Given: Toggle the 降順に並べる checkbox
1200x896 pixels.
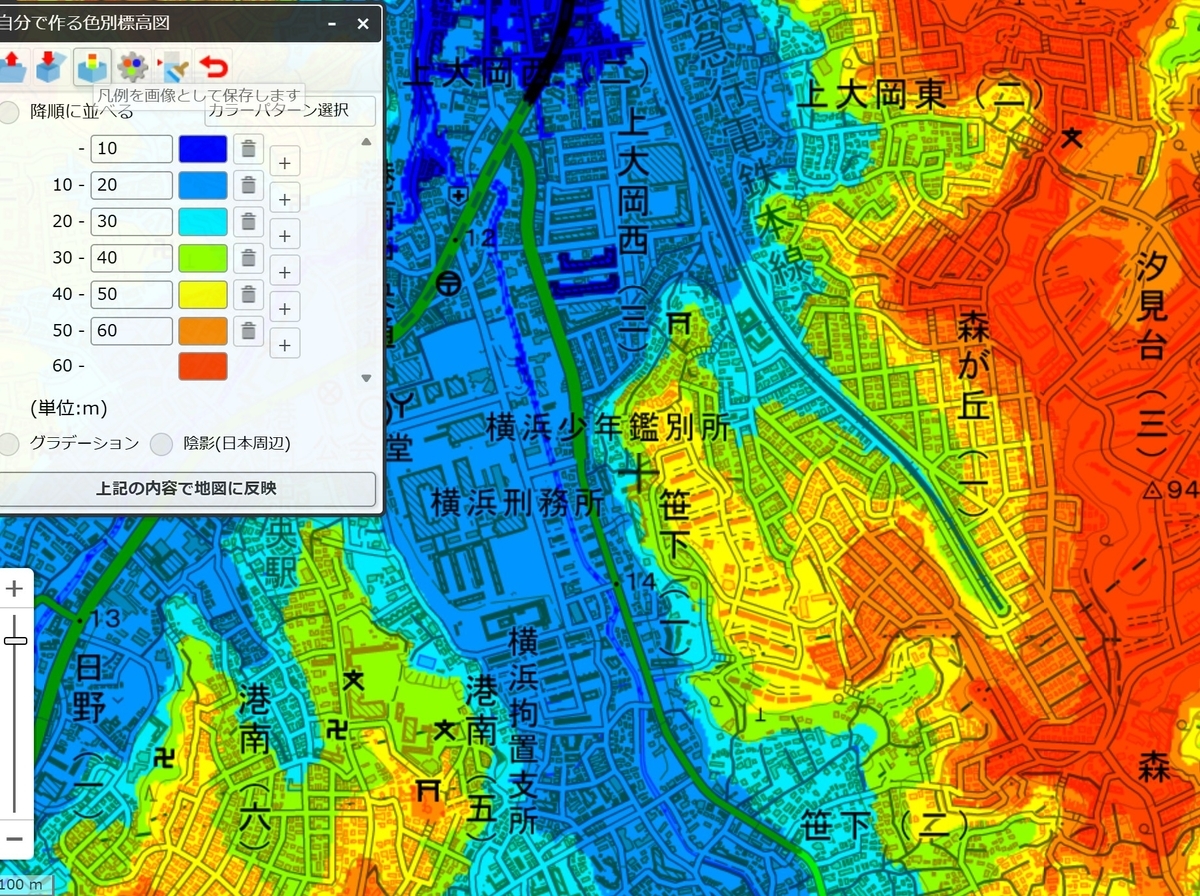Looking at the screenshot, I should tap(9, 111).
